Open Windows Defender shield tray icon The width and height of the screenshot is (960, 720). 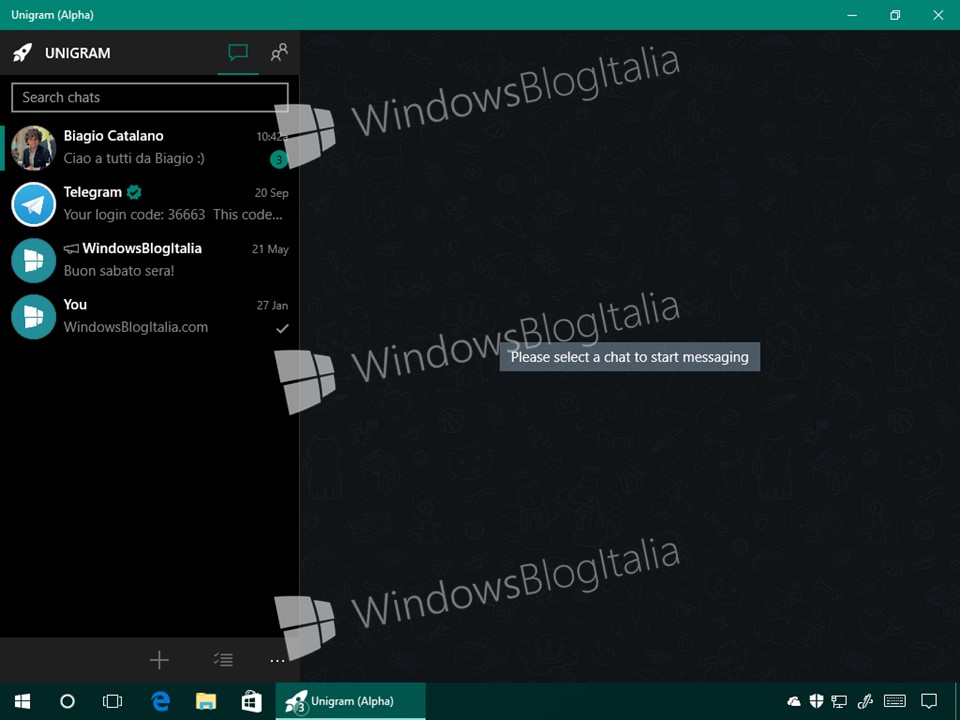pos(816,701)
